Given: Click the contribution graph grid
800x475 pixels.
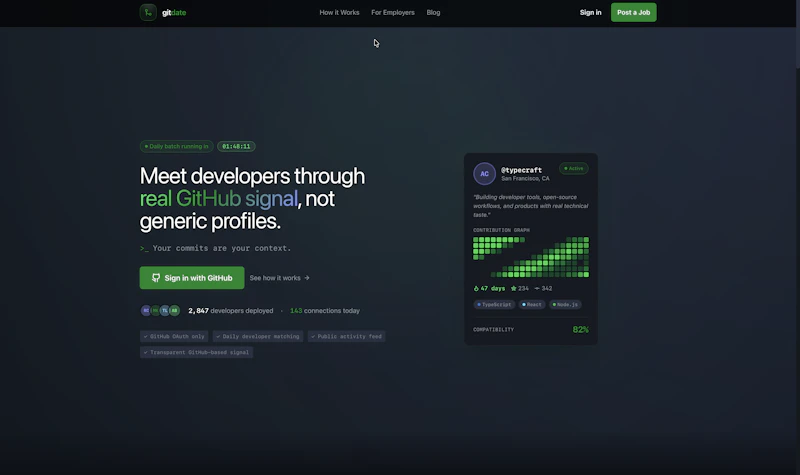Looking at the screenshot, I should (531, 257).
